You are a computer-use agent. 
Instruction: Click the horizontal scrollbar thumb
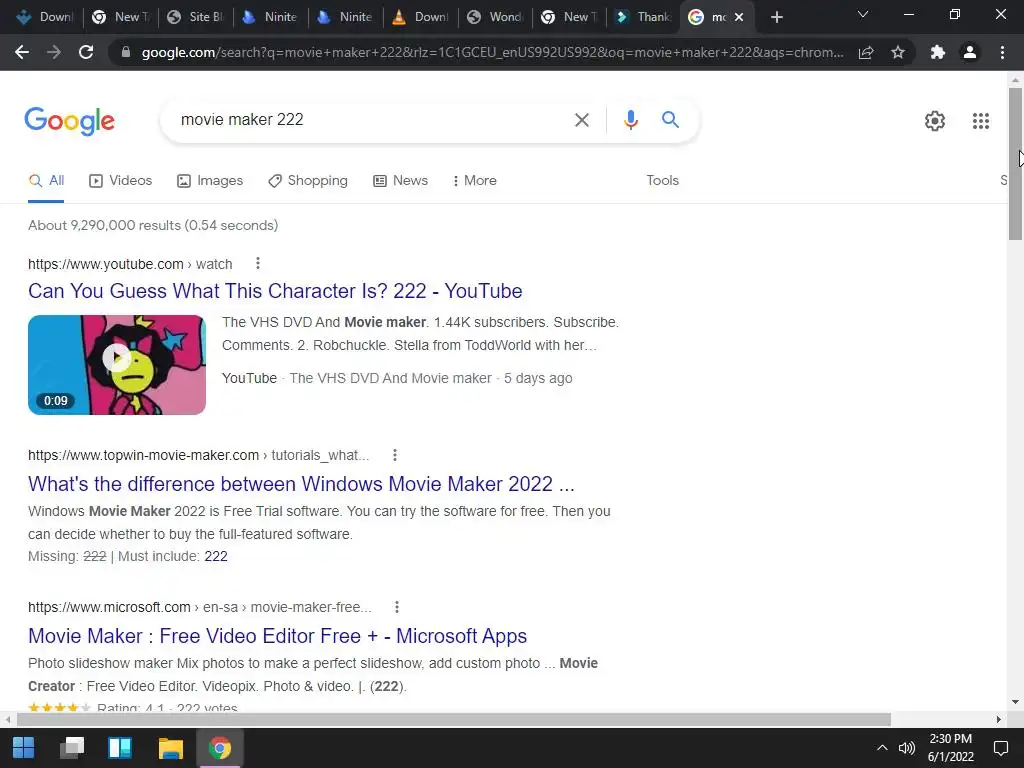454,719
